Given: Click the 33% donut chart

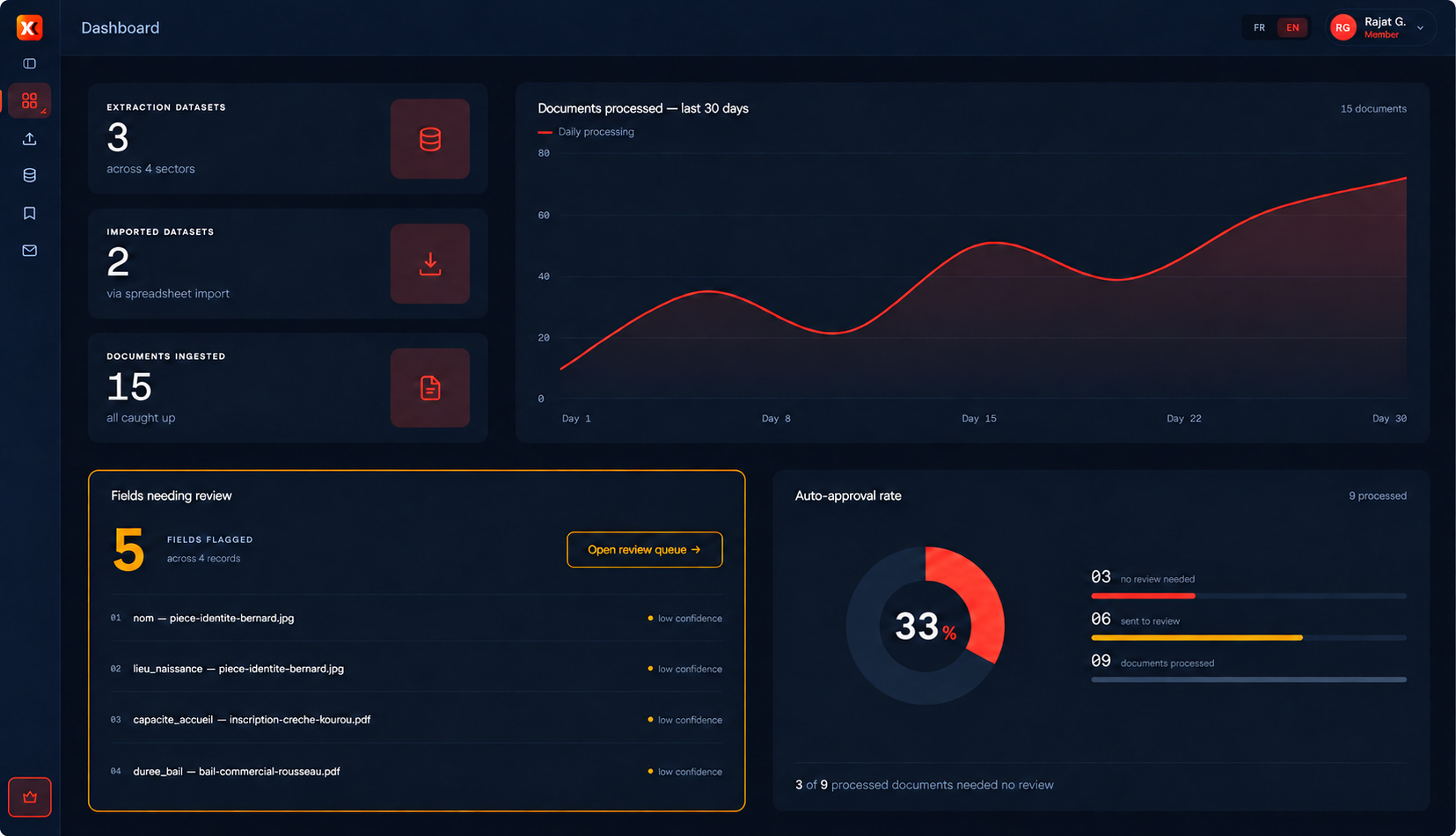Looking at the screenshot, I should pos(926,626).
